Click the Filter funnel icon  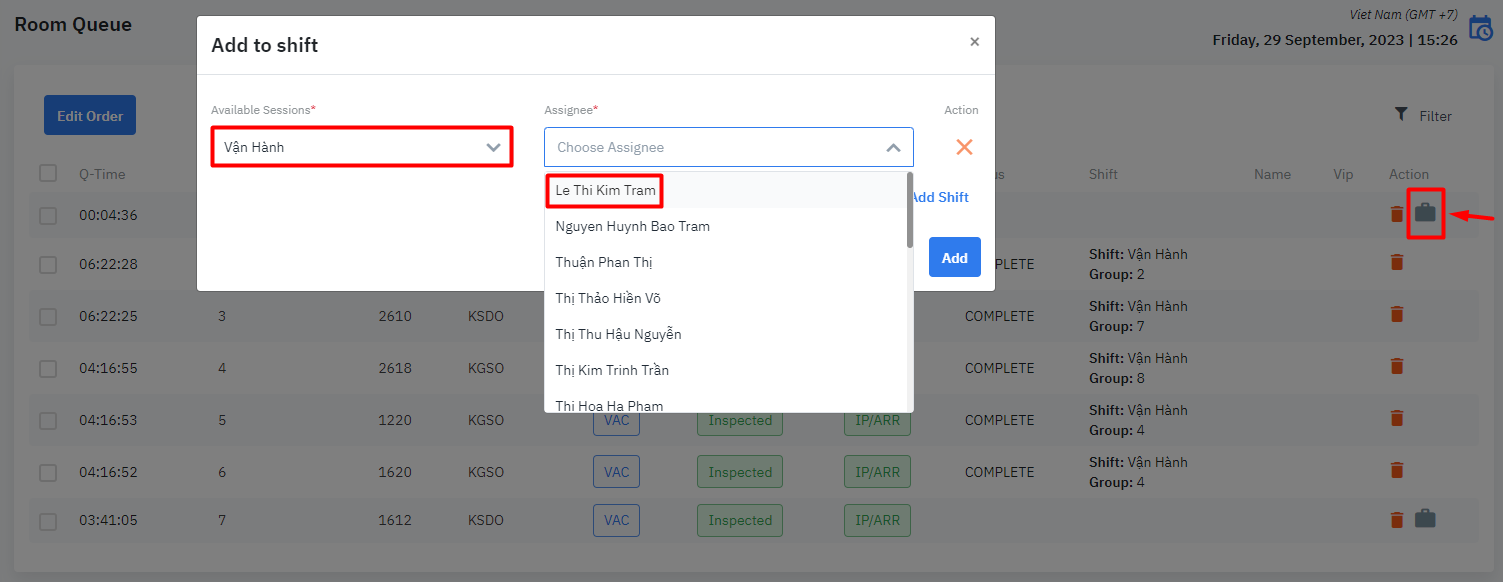(1401, 115)
